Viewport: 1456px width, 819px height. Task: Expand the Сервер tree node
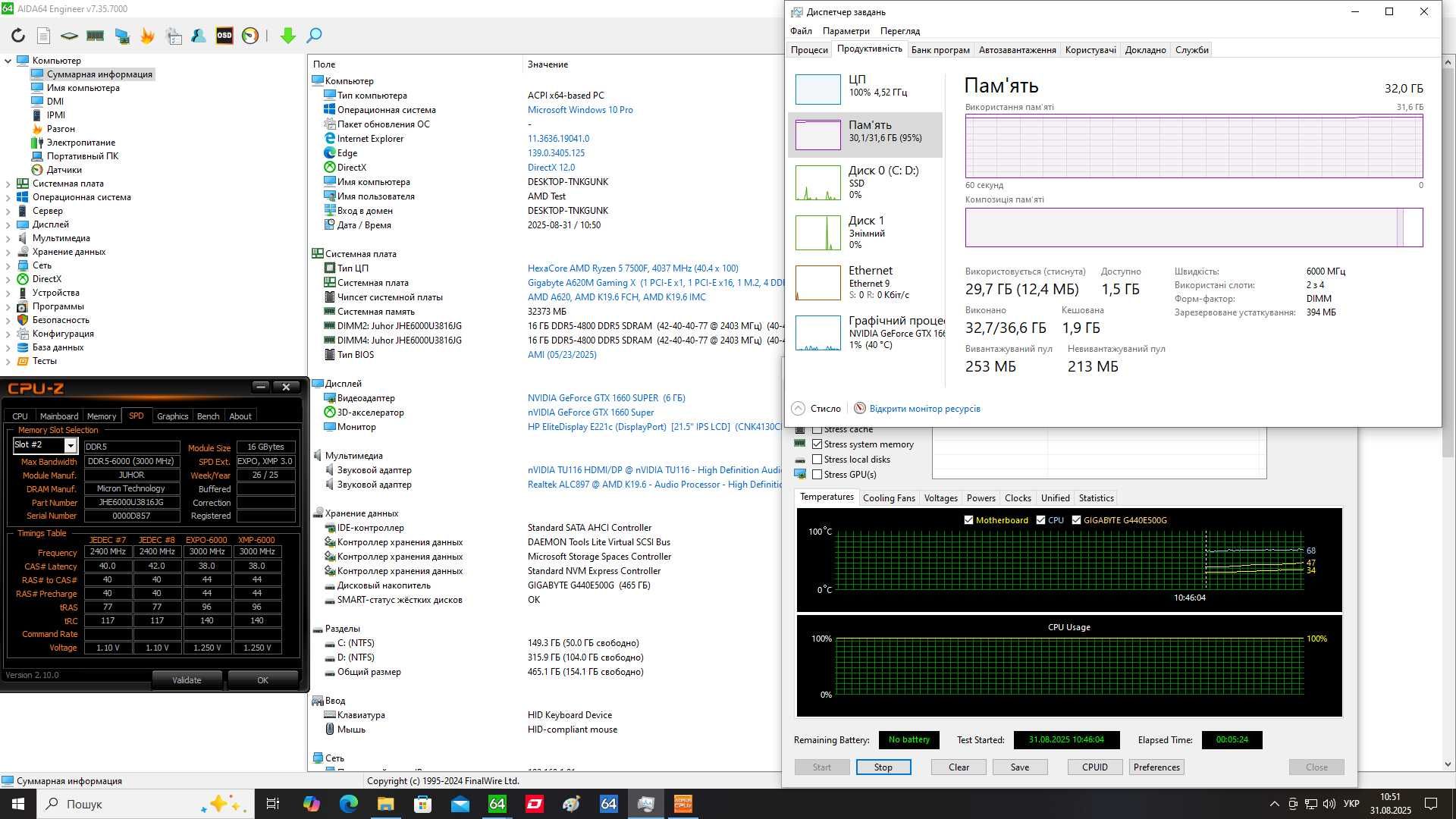[x=8, y=211]
